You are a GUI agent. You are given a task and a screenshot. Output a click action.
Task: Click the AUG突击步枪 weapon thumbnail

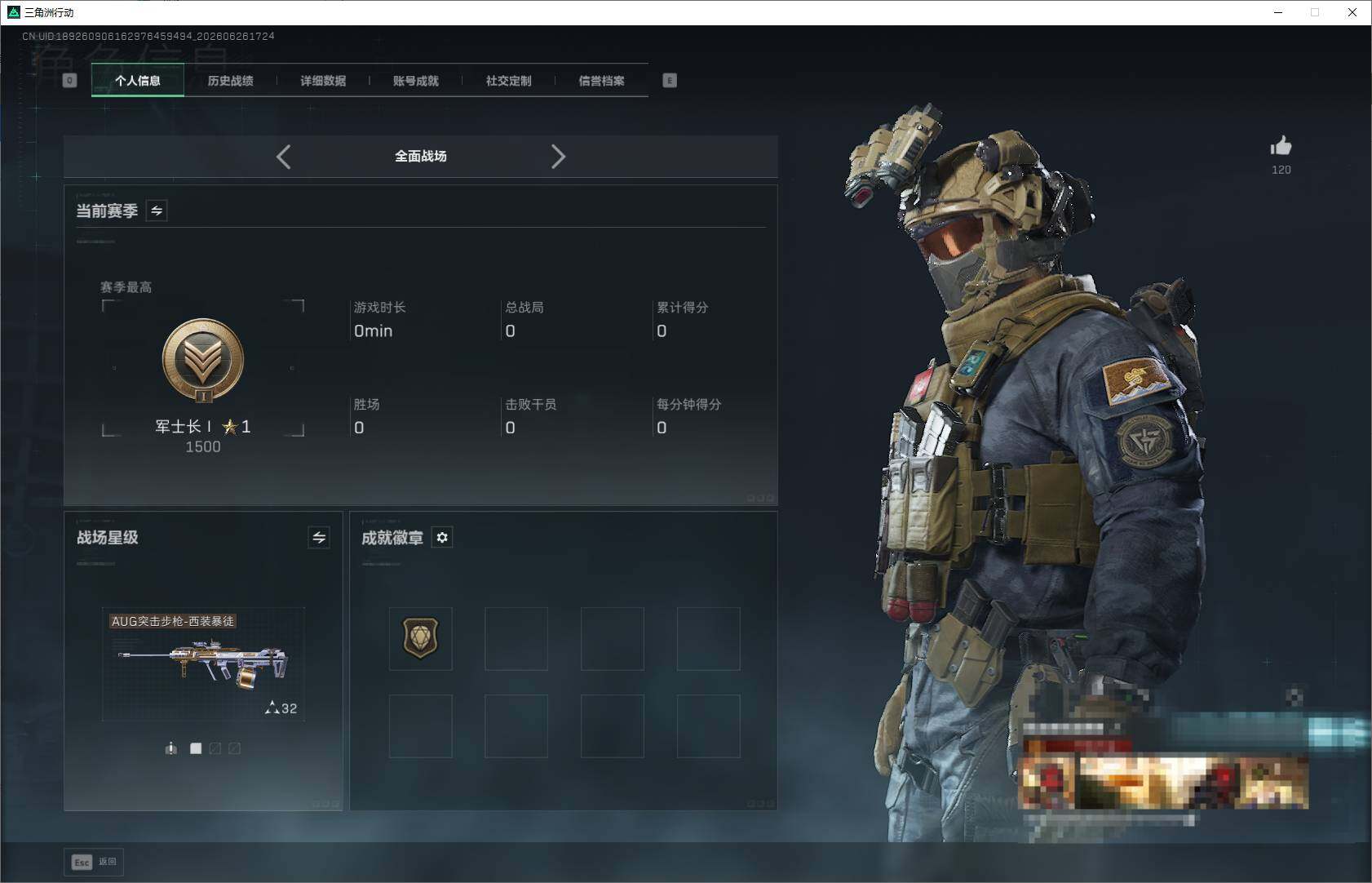click(x=203, y=664)
